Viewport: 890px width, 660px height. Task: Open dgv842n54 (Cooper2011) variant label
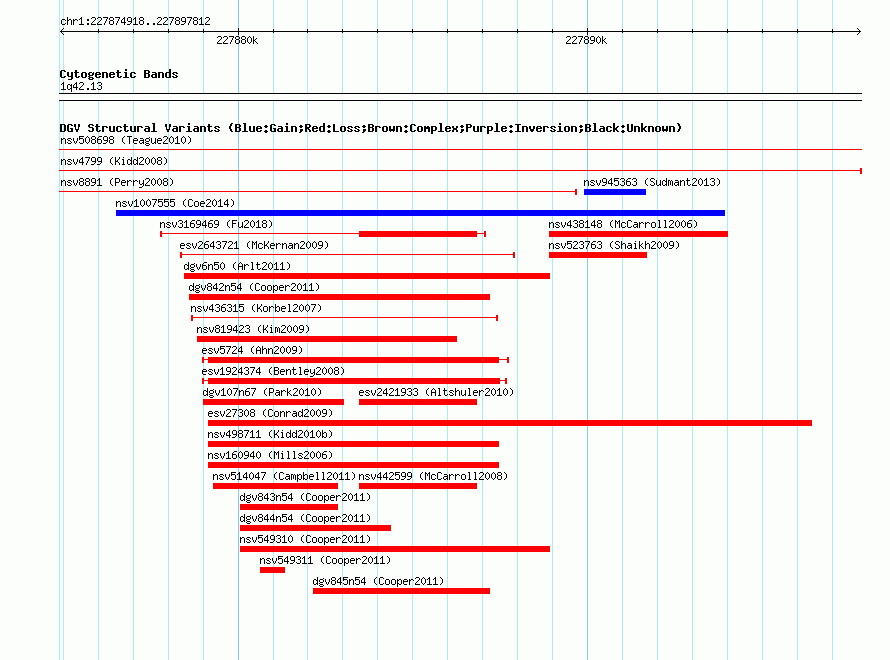254,287
